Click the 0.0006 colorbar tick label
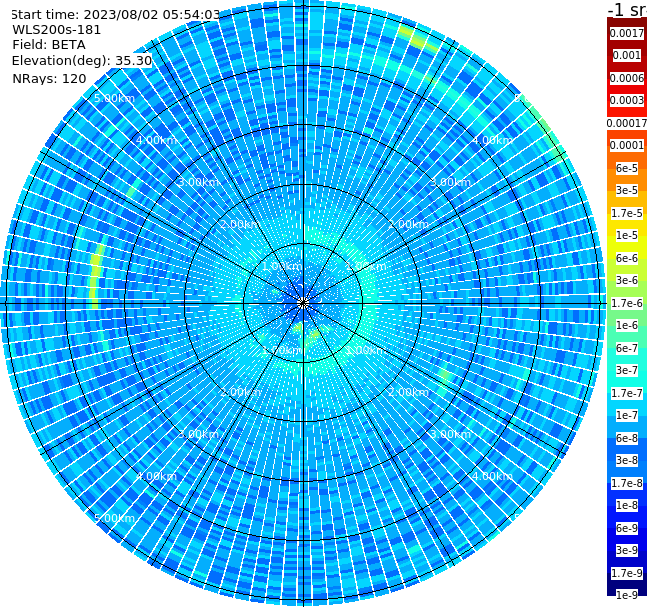Screen dimensions: 647x607 click(x=627, y=78)
